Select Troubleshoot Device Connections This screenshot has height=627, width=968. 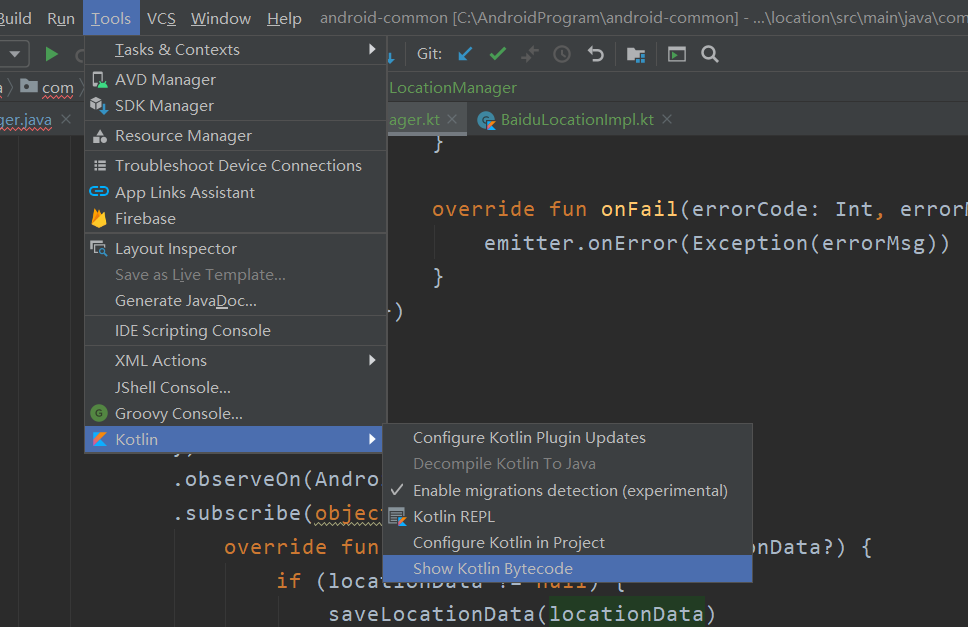235,165
